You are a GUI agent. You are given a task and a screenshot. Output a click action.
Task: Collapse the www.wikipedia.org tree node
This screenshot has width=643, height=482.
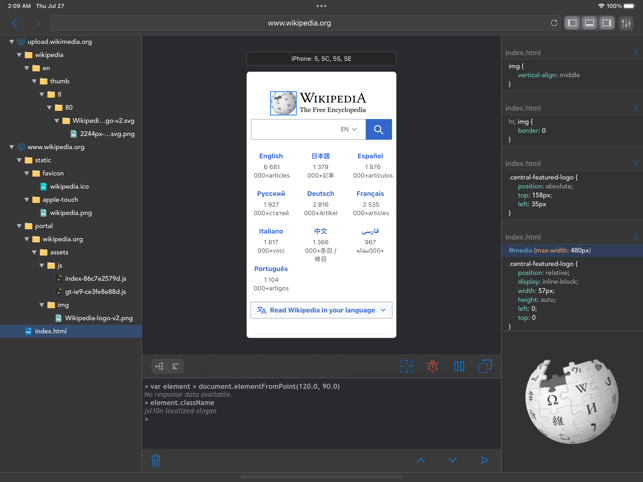11,147
